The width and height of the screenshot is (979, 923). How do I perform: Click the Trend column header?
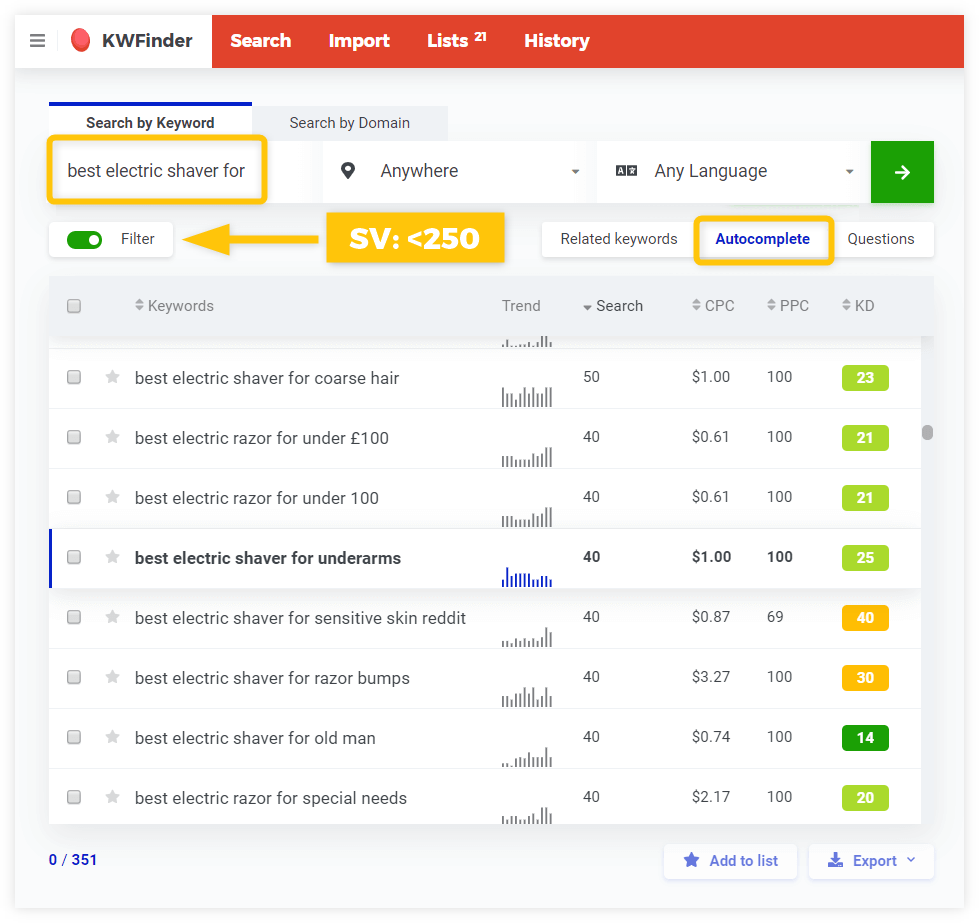(x=521, y=305)
